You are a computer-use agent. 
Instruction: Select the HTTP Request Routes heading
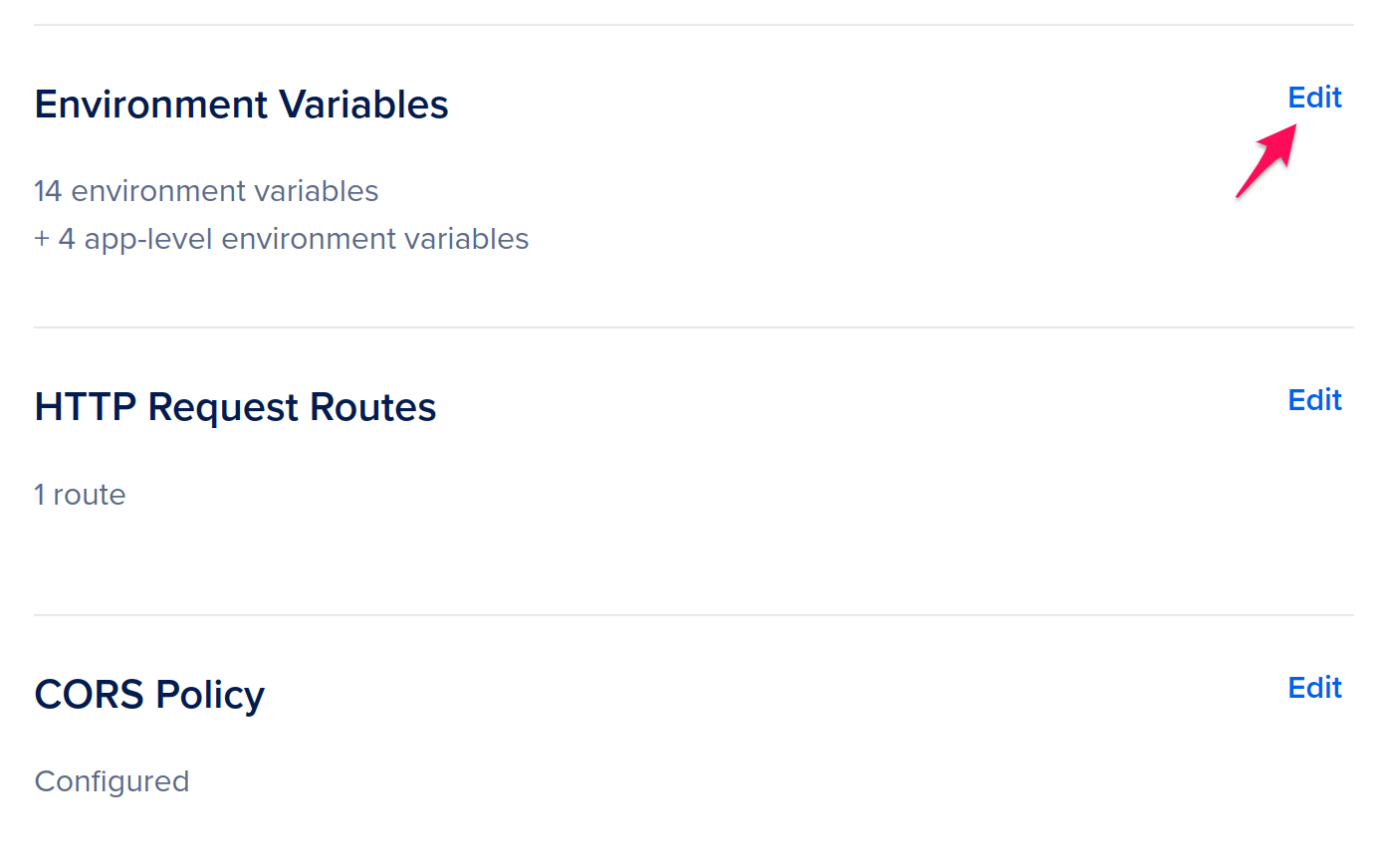tap(235, 407)
